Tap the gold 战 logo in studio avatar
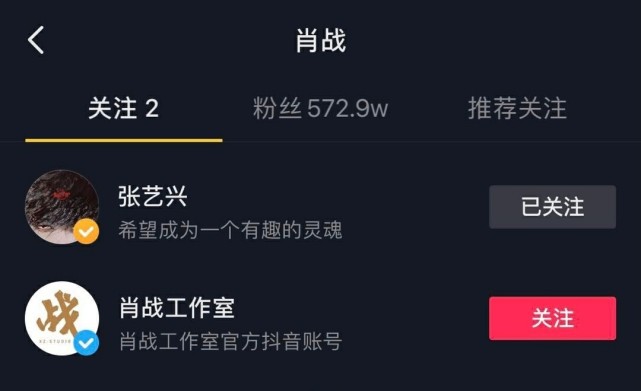 pos(58,314)
